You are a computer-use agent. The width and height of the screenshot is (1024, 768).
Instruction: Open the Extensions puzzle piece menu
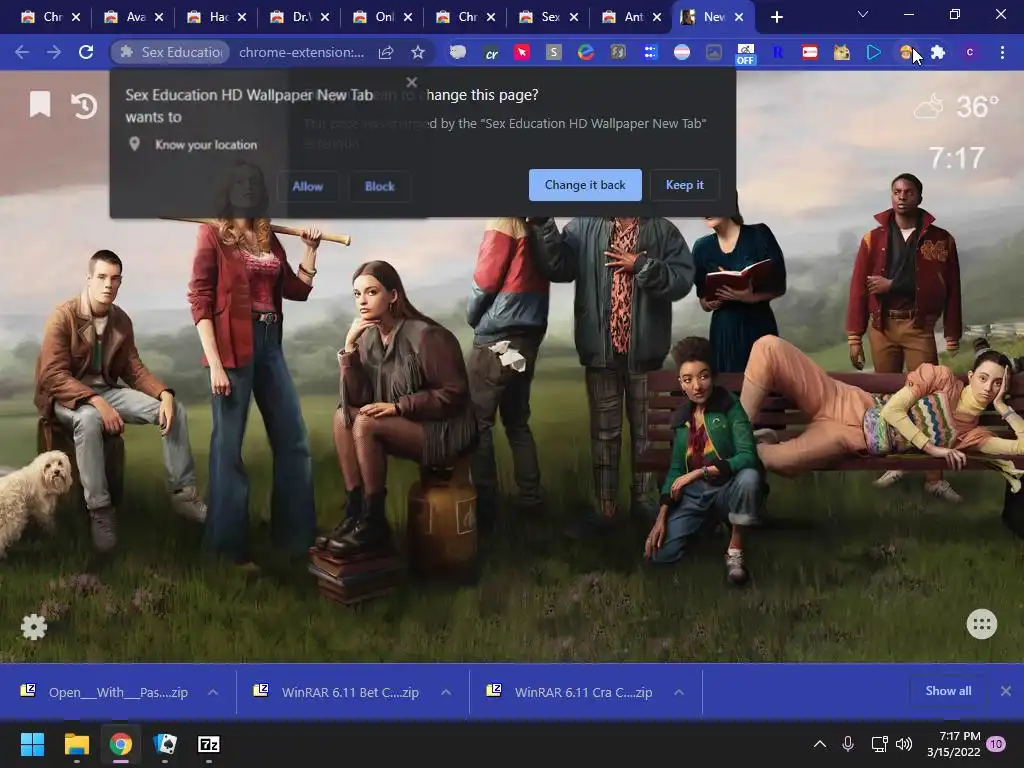938,52
